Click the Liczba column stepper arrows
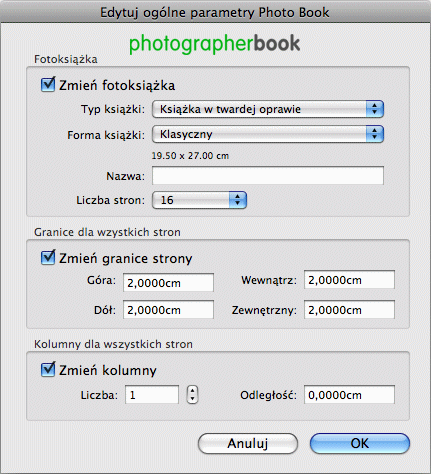This screenshot has height=474, width=431. [x=192, y=395]
